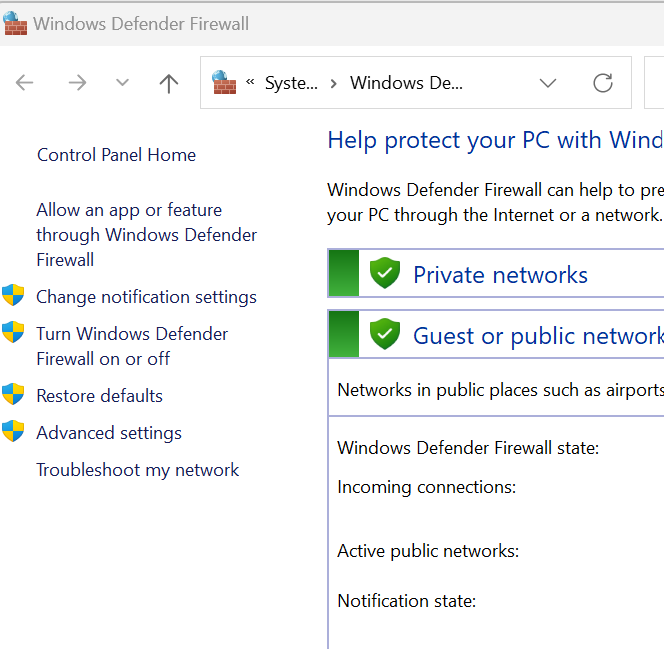Click 'Networks in public places' description text
664x649 pixels.
click(501, 390)
